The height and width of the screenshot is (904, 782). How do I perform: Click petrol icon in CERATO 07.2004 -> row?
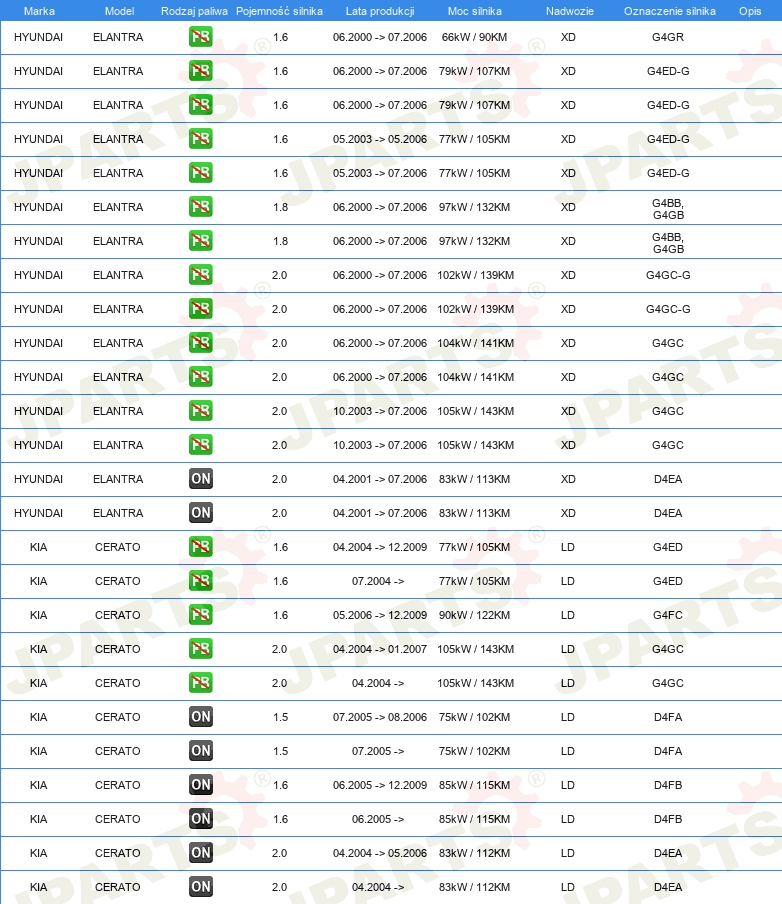(x=201, y=581)
